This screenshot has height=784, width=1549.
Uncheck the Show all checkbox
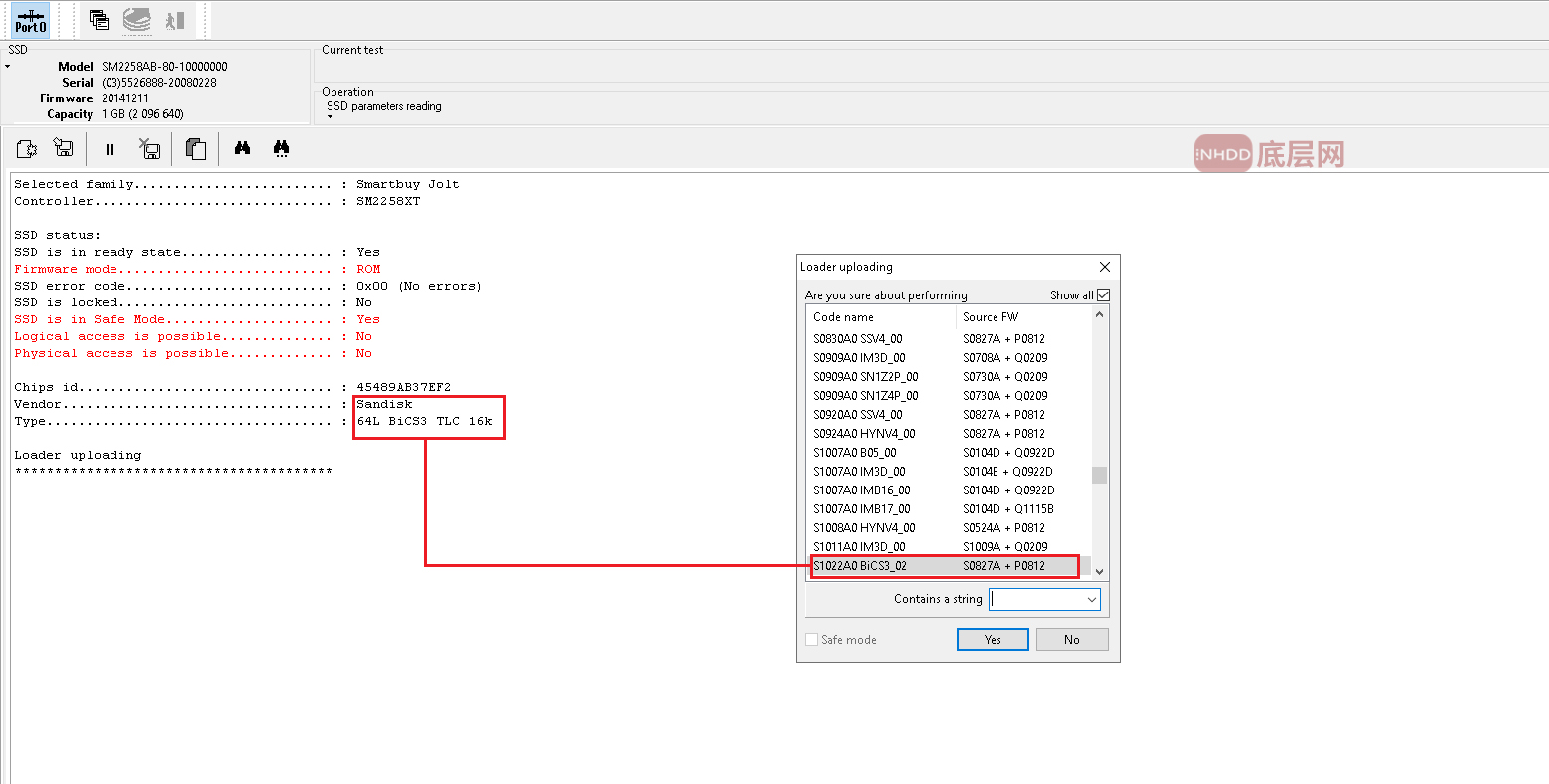pos(1103,295)
